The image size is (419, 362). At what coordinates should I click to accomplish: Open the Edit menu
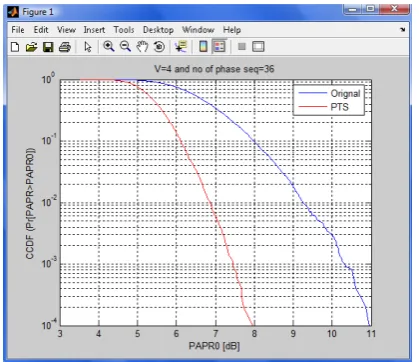tap(41, 30)
